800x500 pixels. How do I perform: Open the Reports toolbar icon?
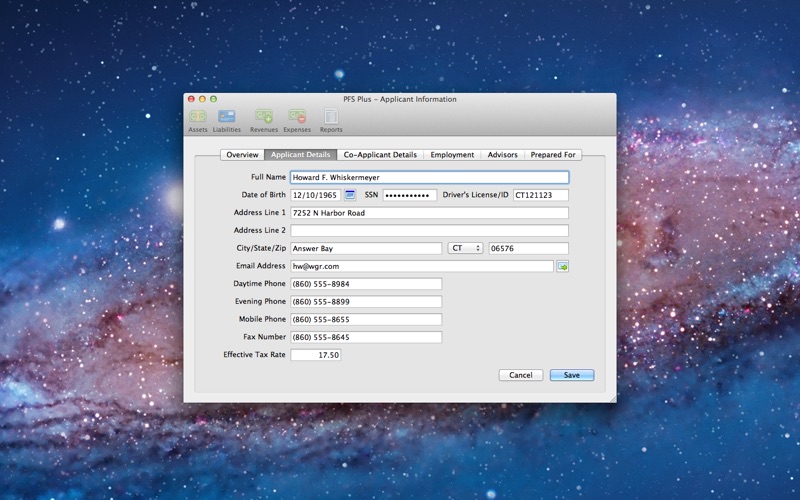pyautogui.click(x=331, y=118)
